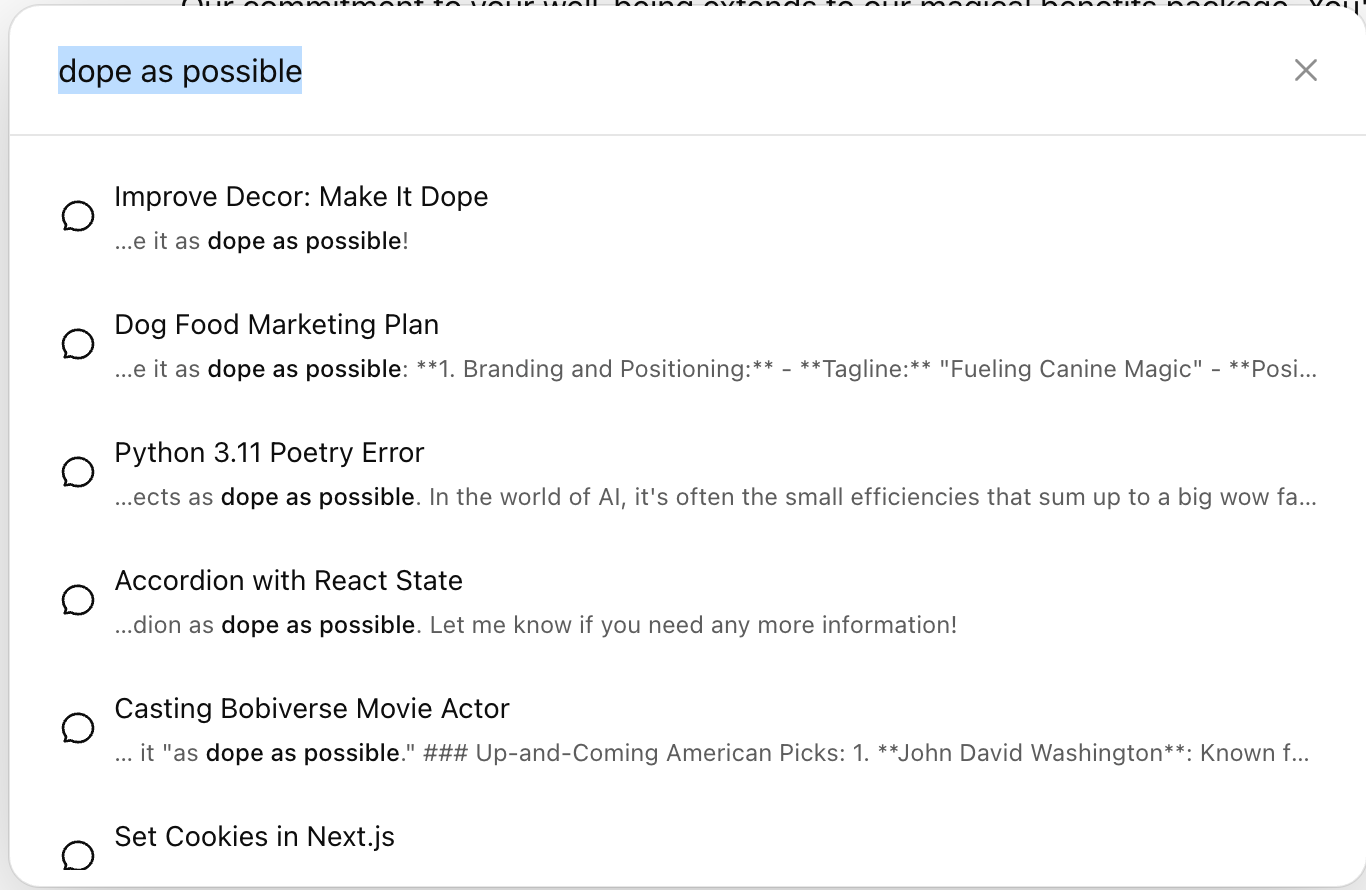Image resolution: width=1366 pixels, height=890 pixels.
Task: Click the chat bubble next to Dog Food Marketing Plan
Action: 79,344
